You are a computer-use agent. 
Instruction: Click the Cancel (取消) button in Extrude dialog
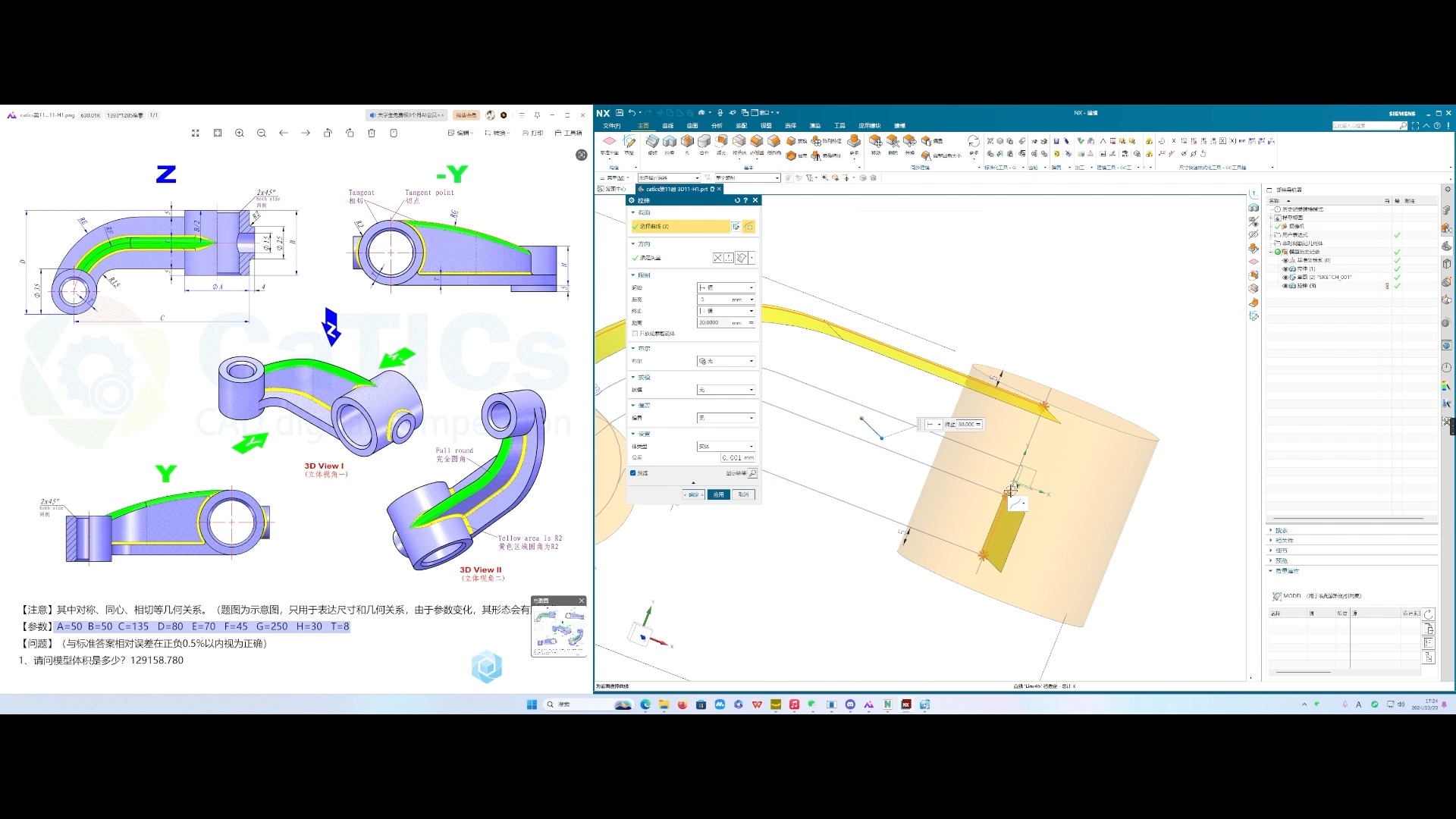coord(743,494)
